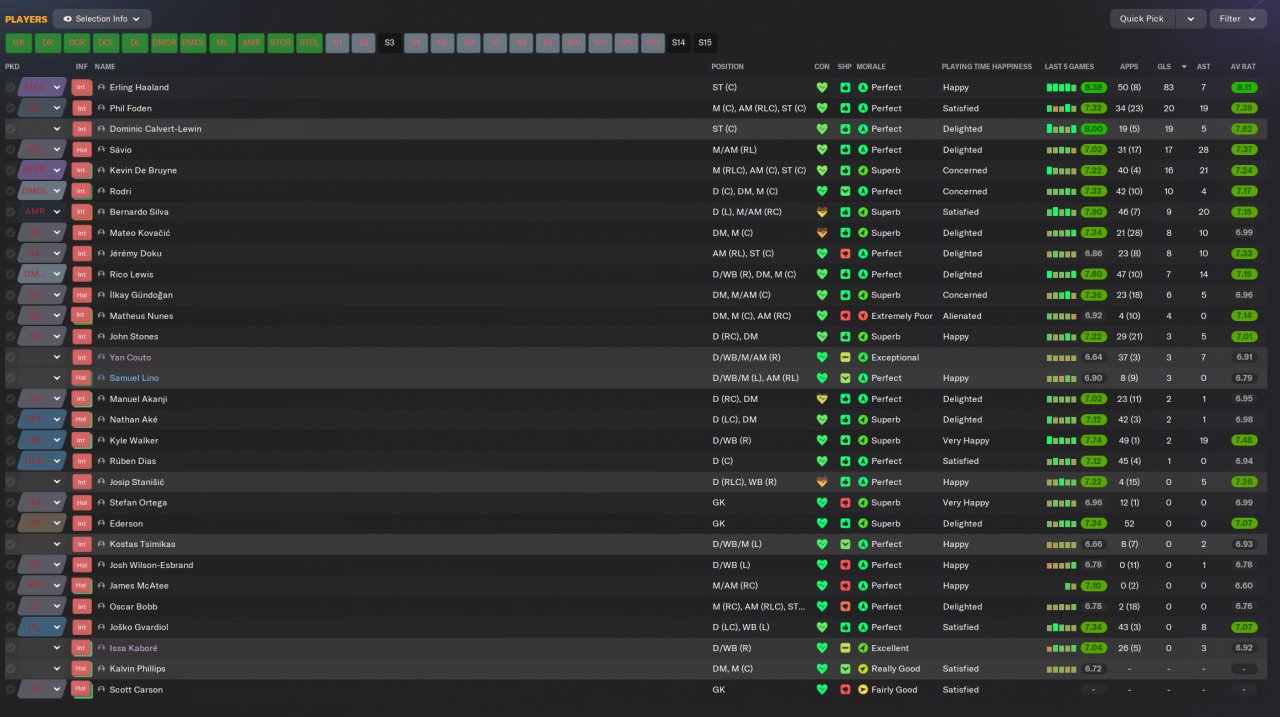
Task: Click Kevin De Bruyne's morale icon
Action: 863,171
